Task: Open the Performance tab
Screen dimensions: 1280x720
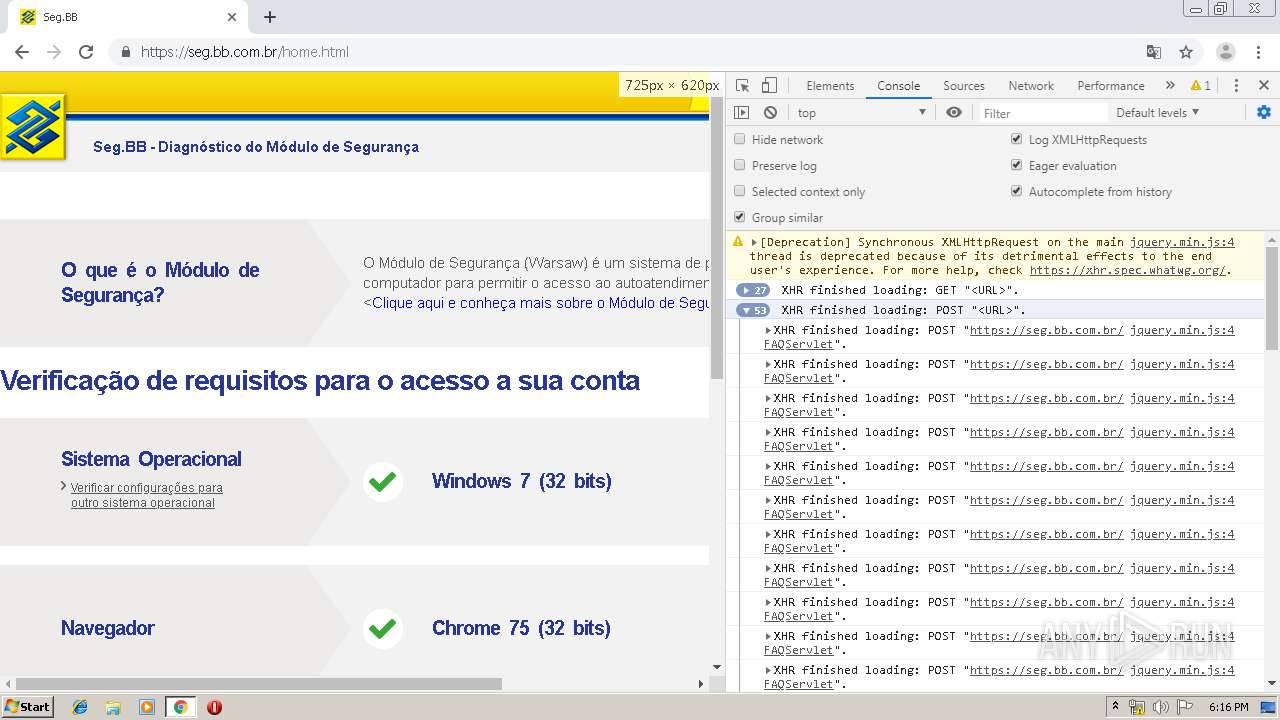Action: (x=1111, y=86)
